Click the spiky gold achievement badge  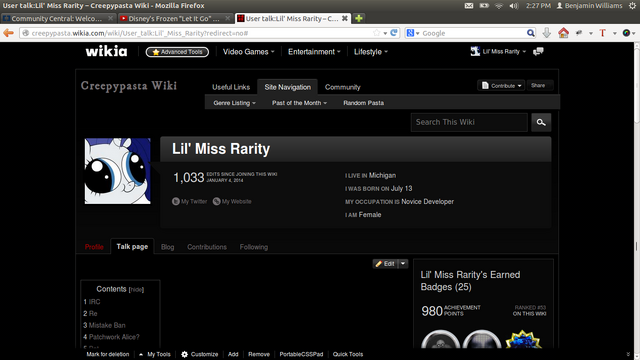point(523,340)
